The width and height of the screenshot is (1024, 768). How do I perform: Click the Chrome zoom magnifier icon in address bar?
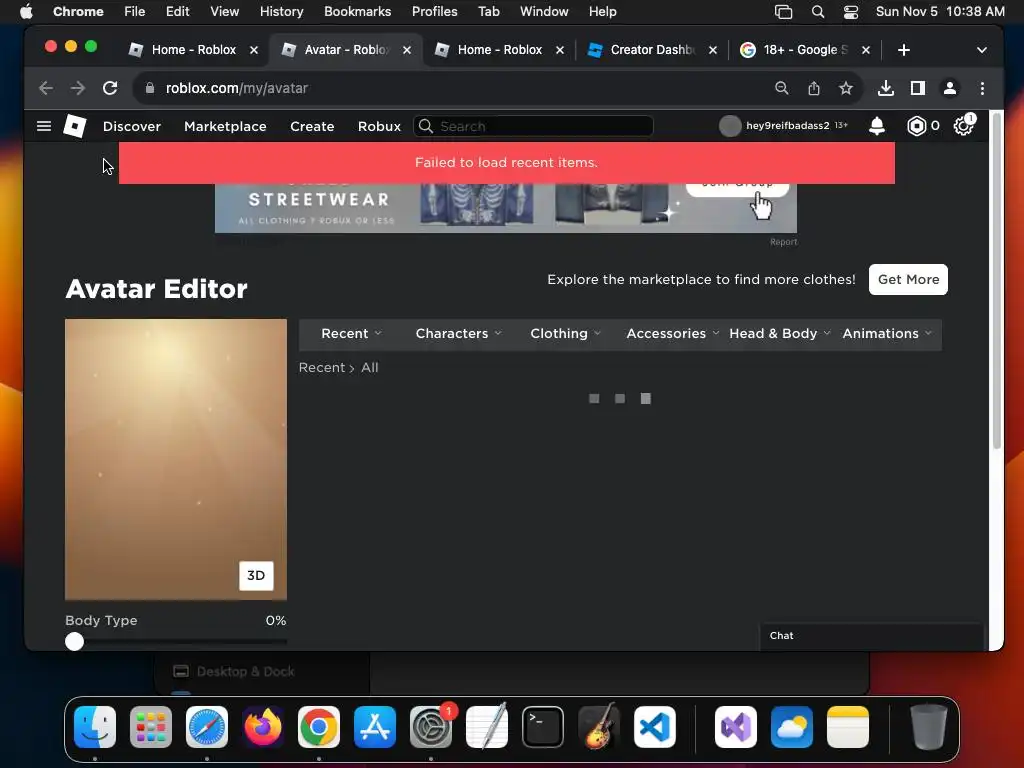pyautogui.click(x=781, y=88)
